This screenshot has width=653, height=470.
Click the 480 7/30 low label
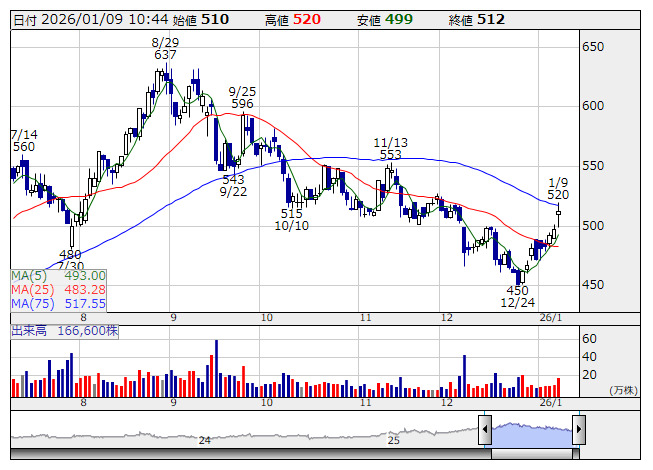click(70, 260)
